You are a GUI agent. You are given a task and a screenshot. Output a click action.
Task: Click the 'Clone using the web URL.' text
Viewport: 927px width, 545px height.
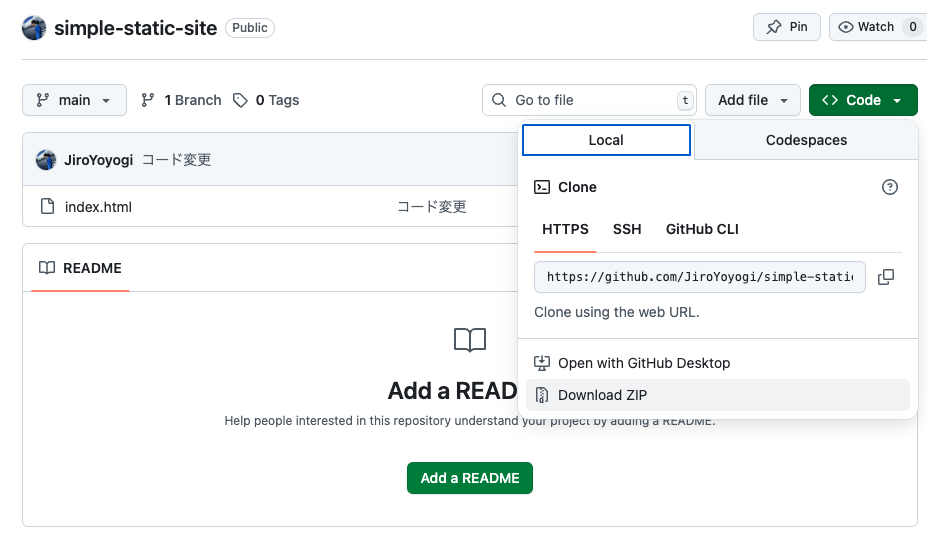(x=617, y=312)
